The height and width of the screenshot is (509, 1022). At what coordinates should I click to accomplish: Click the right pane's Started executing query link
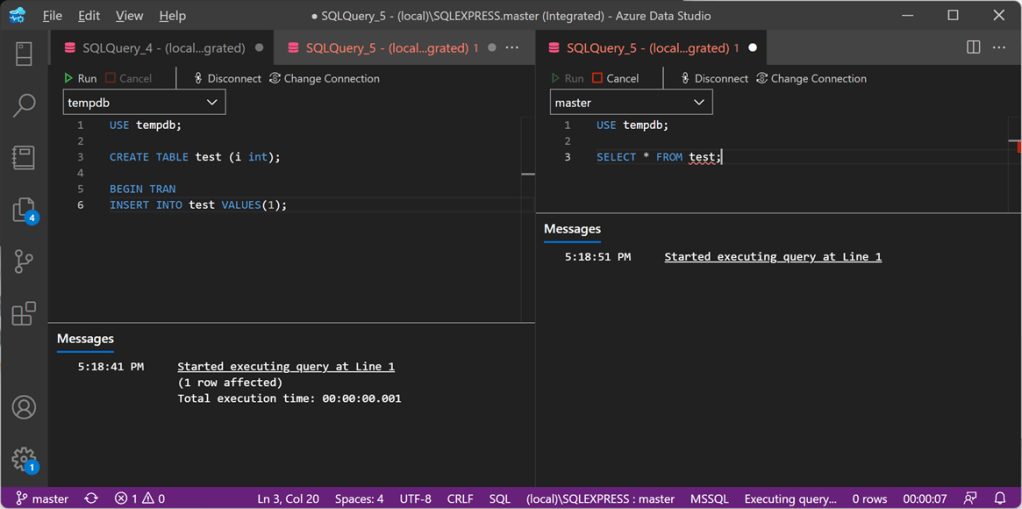pyautogui.click(x=772, y=257)
